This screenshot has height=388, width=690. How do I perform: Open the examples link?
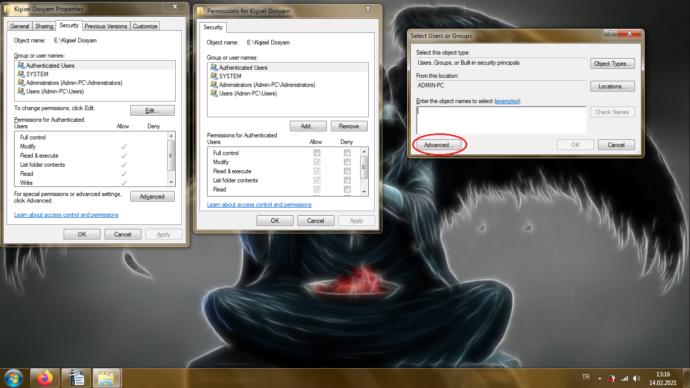(507, 101)
